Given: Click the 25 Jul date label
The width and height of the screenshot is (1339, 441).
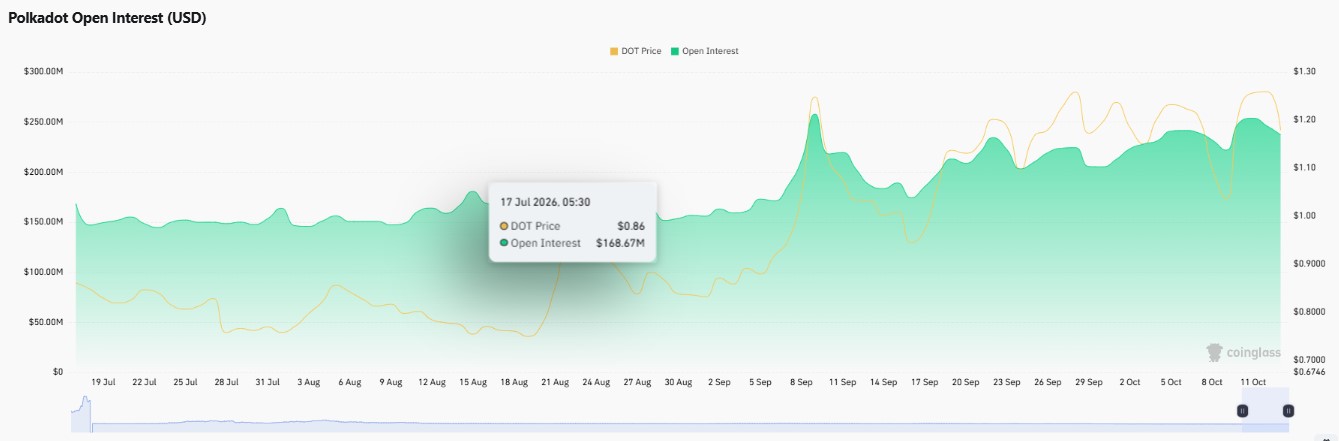Looking at the screenshot, I should (185, 382).
